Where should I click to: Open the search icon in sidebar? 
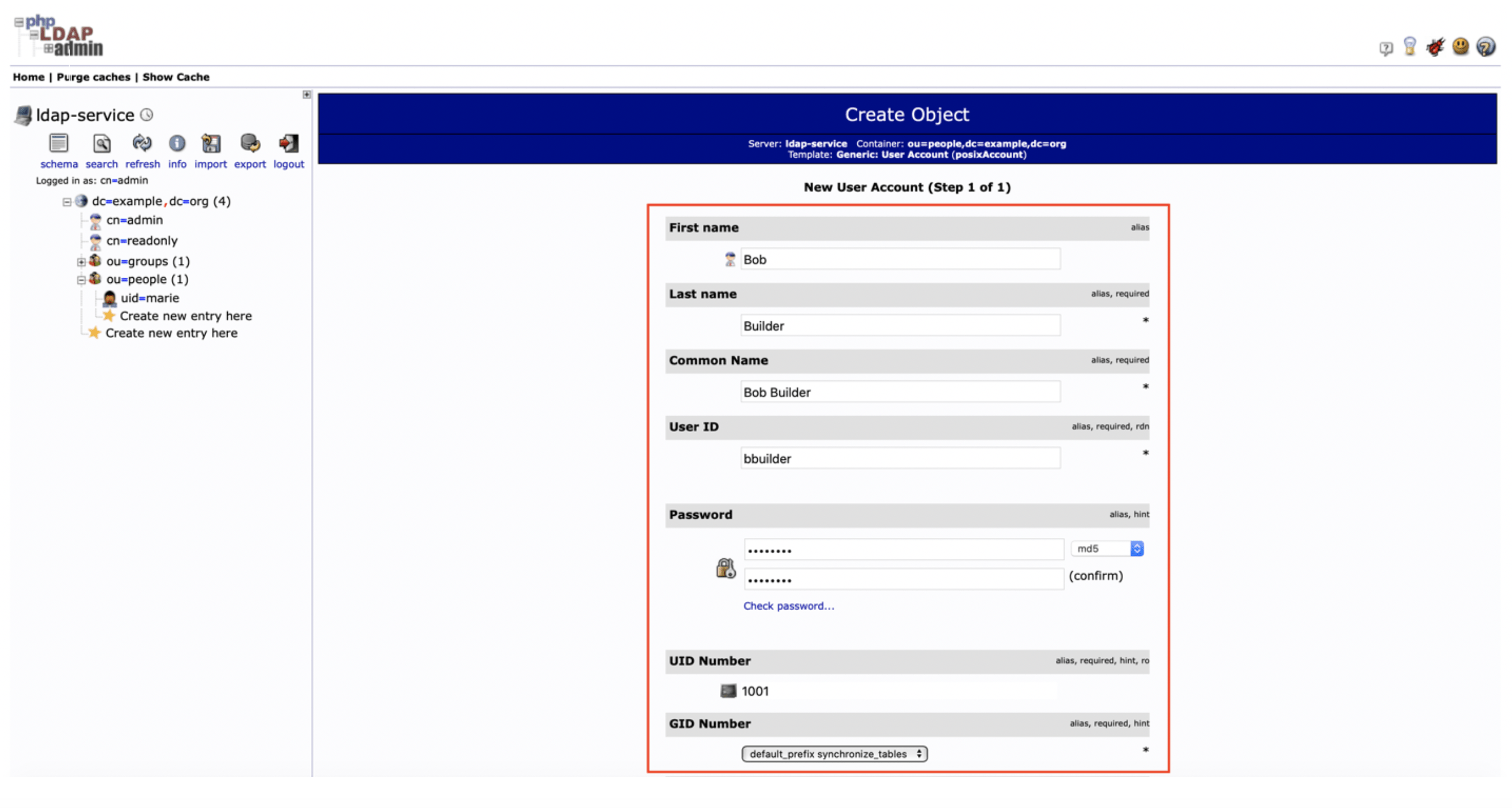(101, 143)
